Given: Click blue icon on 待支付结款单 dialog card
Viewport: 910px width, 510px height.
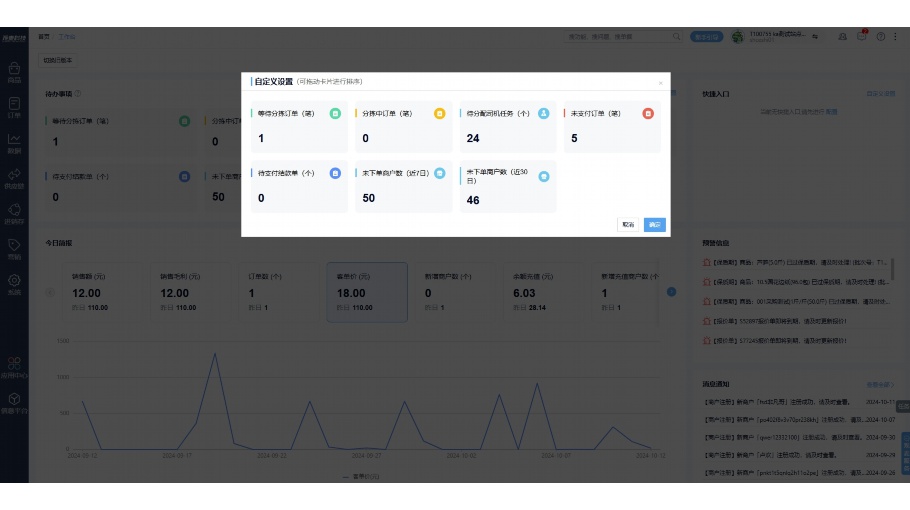Looking at the screenshot, I should [x=335, y=173].
